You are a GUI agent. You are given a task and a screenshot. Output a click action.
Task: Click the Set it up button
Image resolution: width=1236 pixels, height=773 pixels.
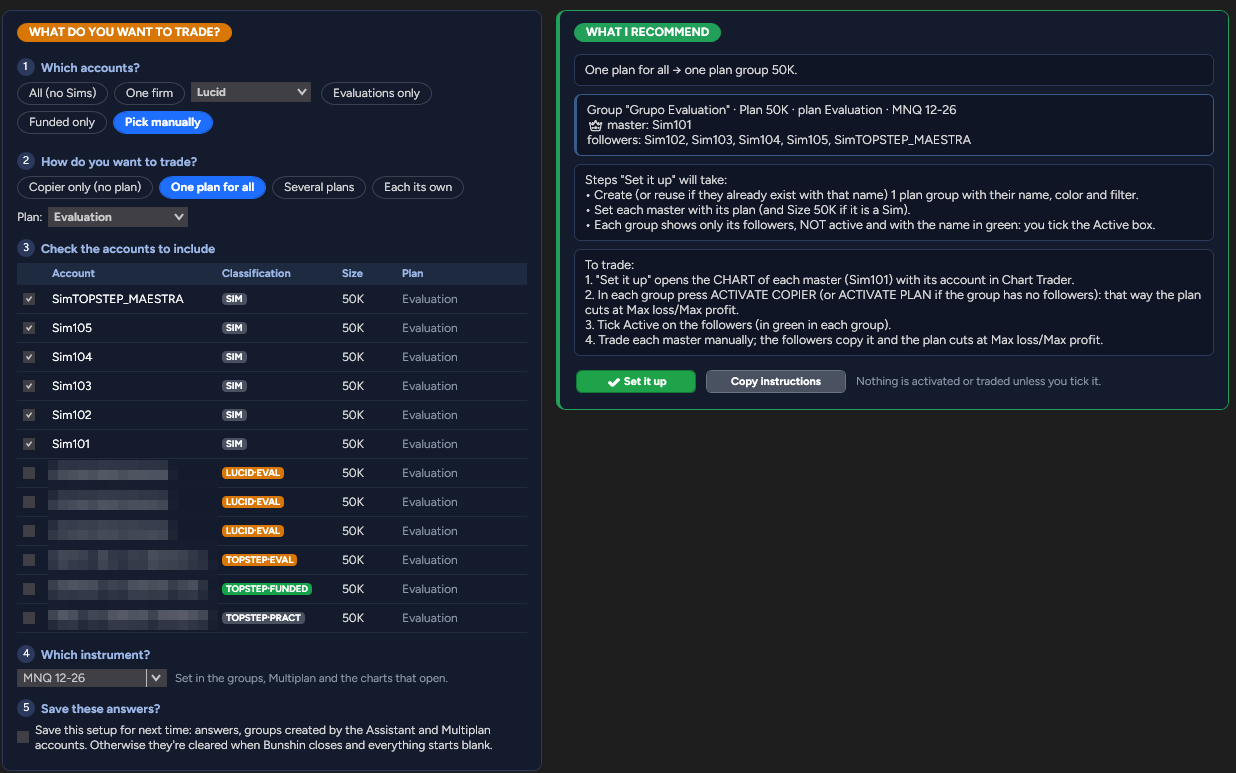coord(636,381)
